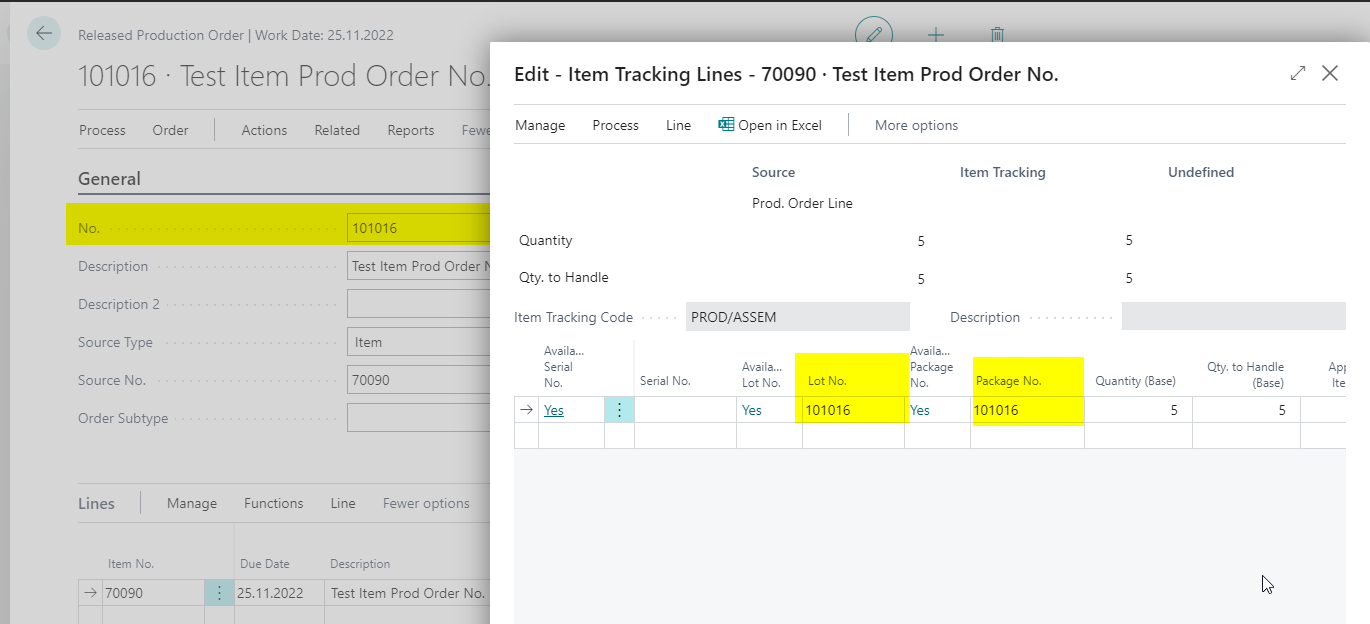Open the Line menu in the dialog

tap(678, 125)
